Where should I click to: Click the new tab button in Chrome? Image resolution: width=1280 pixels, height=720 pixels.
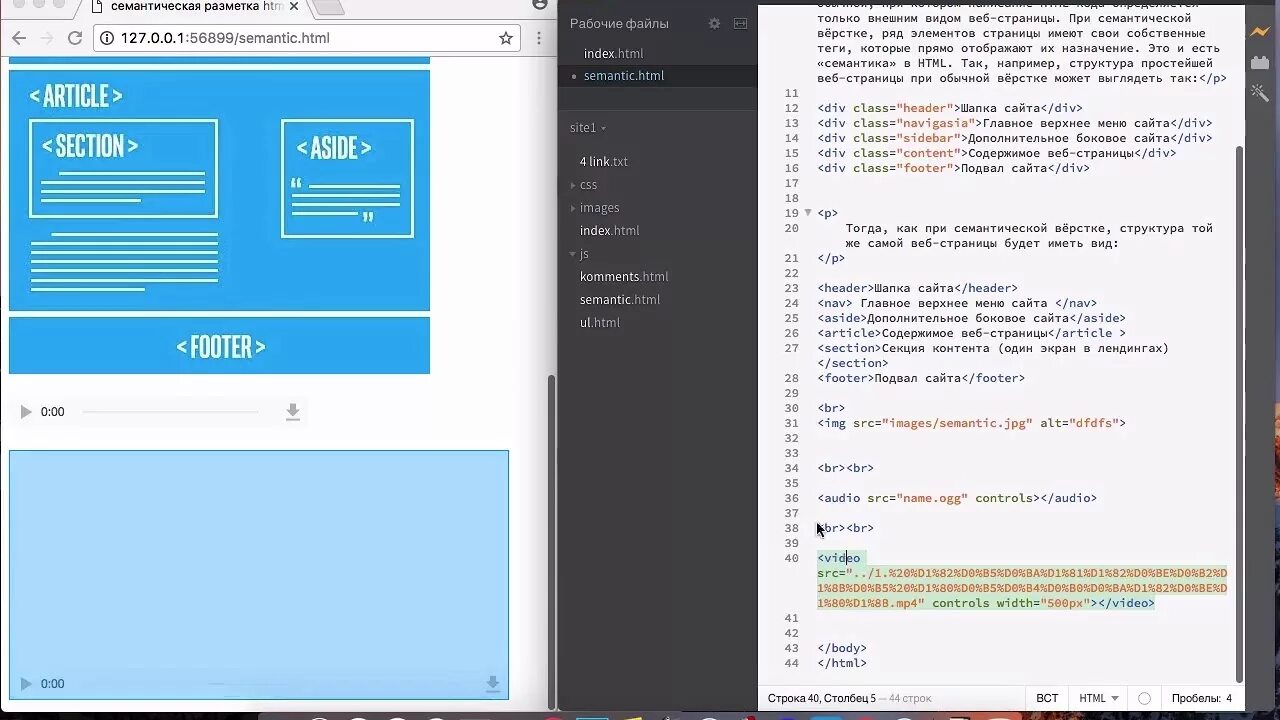(328, 8)
